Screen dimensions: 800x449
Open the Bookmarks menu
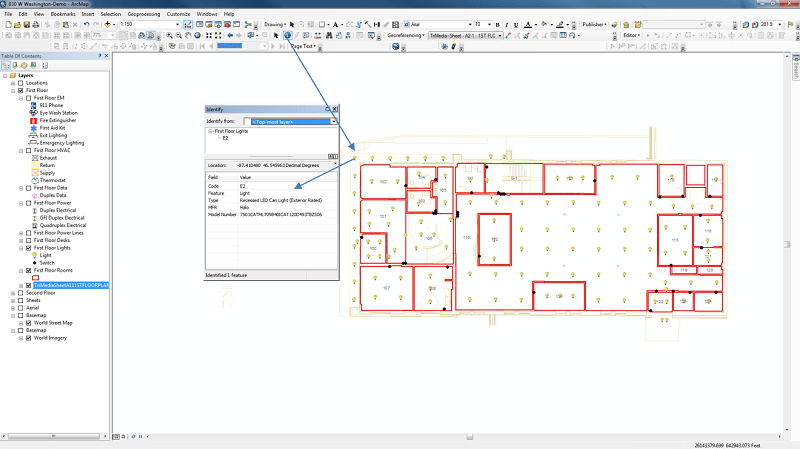[x=63, y=14]
